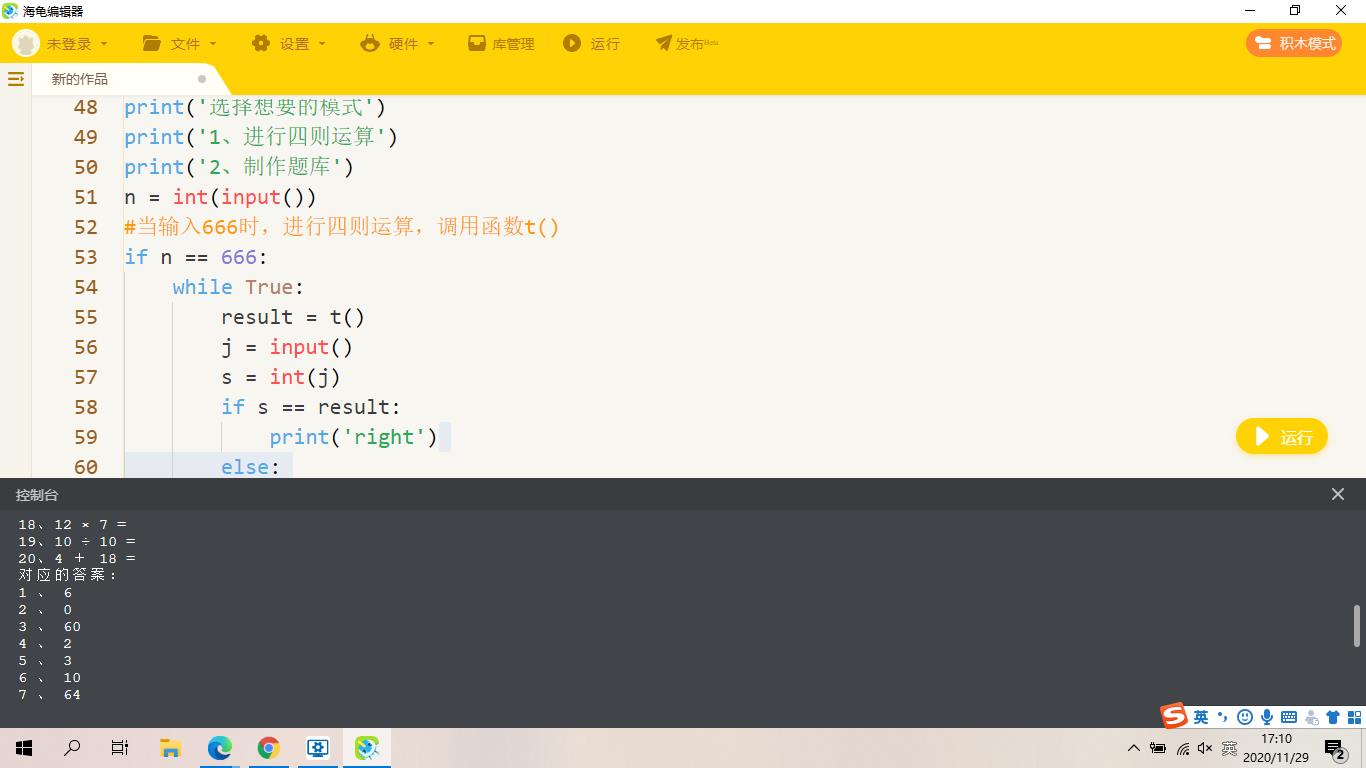1366x768 pixels.
Task: Click the hardware icon beside 硬件
Action: pyautogui.click(x=370, y=43)
